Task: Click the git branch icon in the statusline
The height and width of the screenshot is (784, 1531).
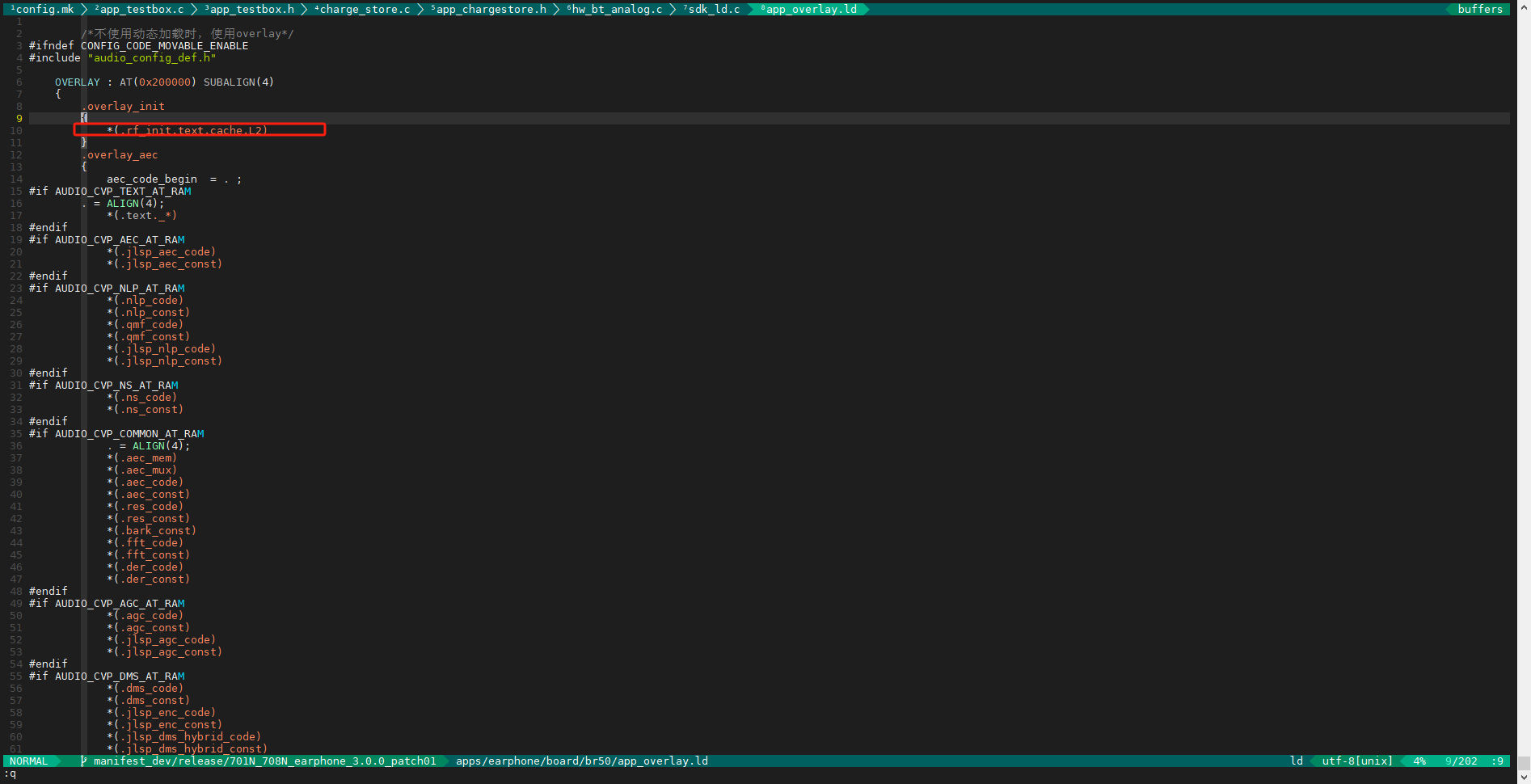Action: [84, 761]
